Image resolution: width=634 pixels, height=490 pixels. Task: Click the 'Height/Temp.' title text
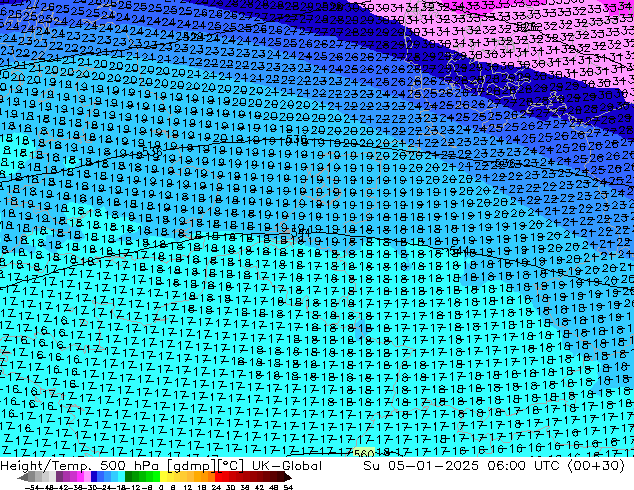(x=45, y=465)
